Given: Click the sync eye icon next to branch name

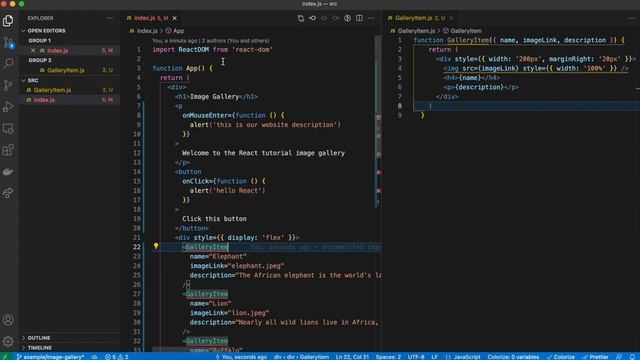Looking at the screenshot, I should [94, 356].
